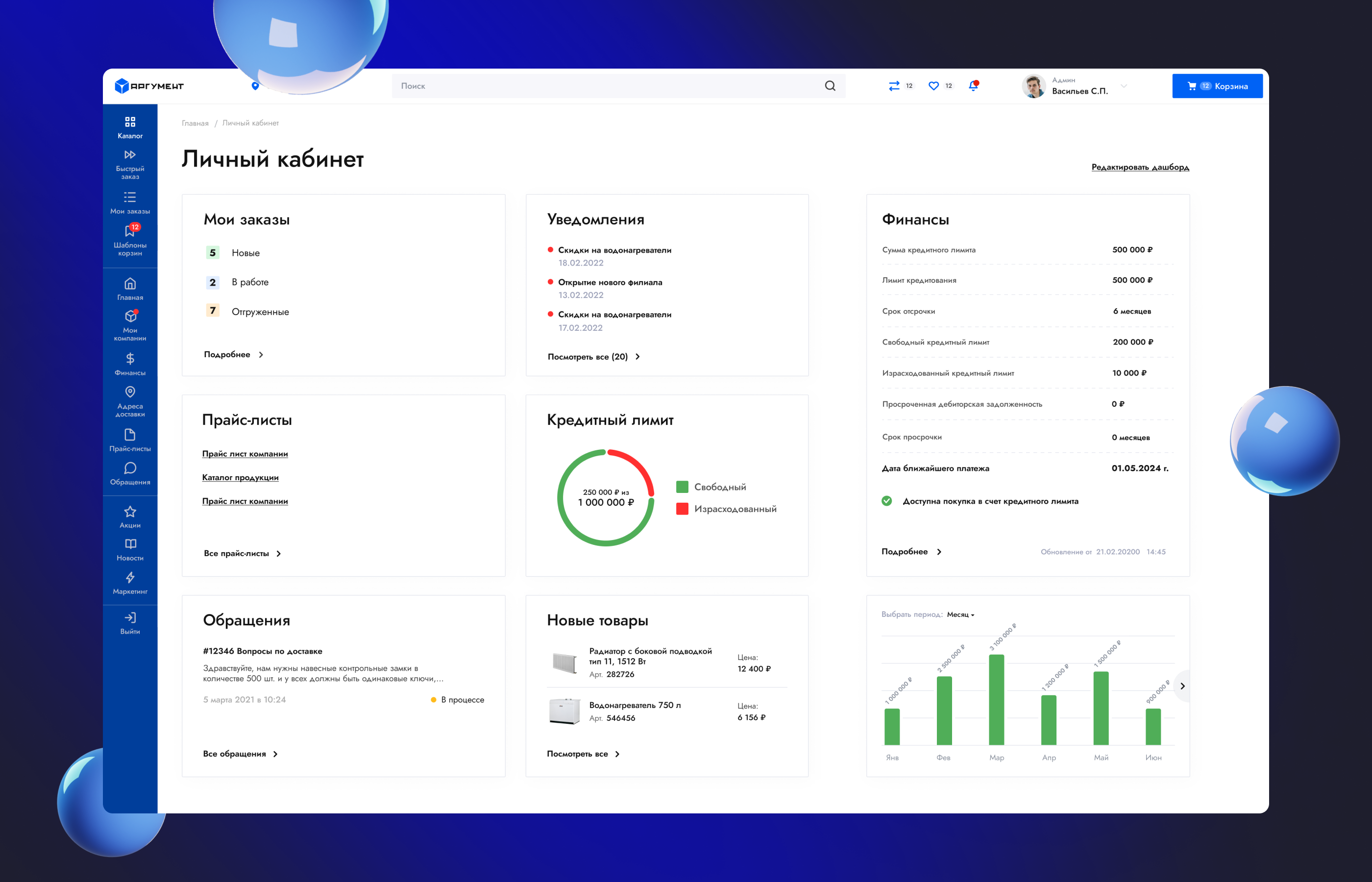The width and height of the screenshot is (1372, 882).
Task: Click the location pin icon in header
Action: pos(255,86)
